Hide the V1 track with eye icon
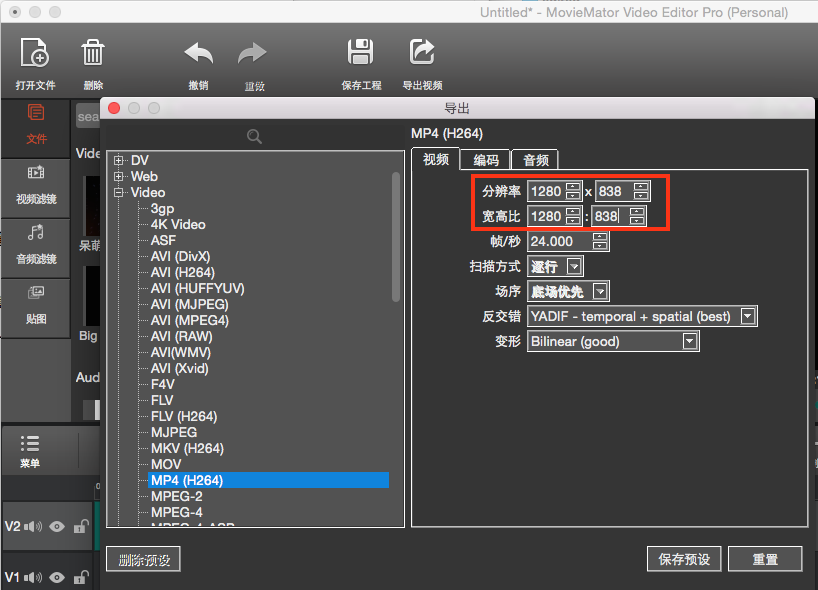The image size is (818, 590). (57, 577)
